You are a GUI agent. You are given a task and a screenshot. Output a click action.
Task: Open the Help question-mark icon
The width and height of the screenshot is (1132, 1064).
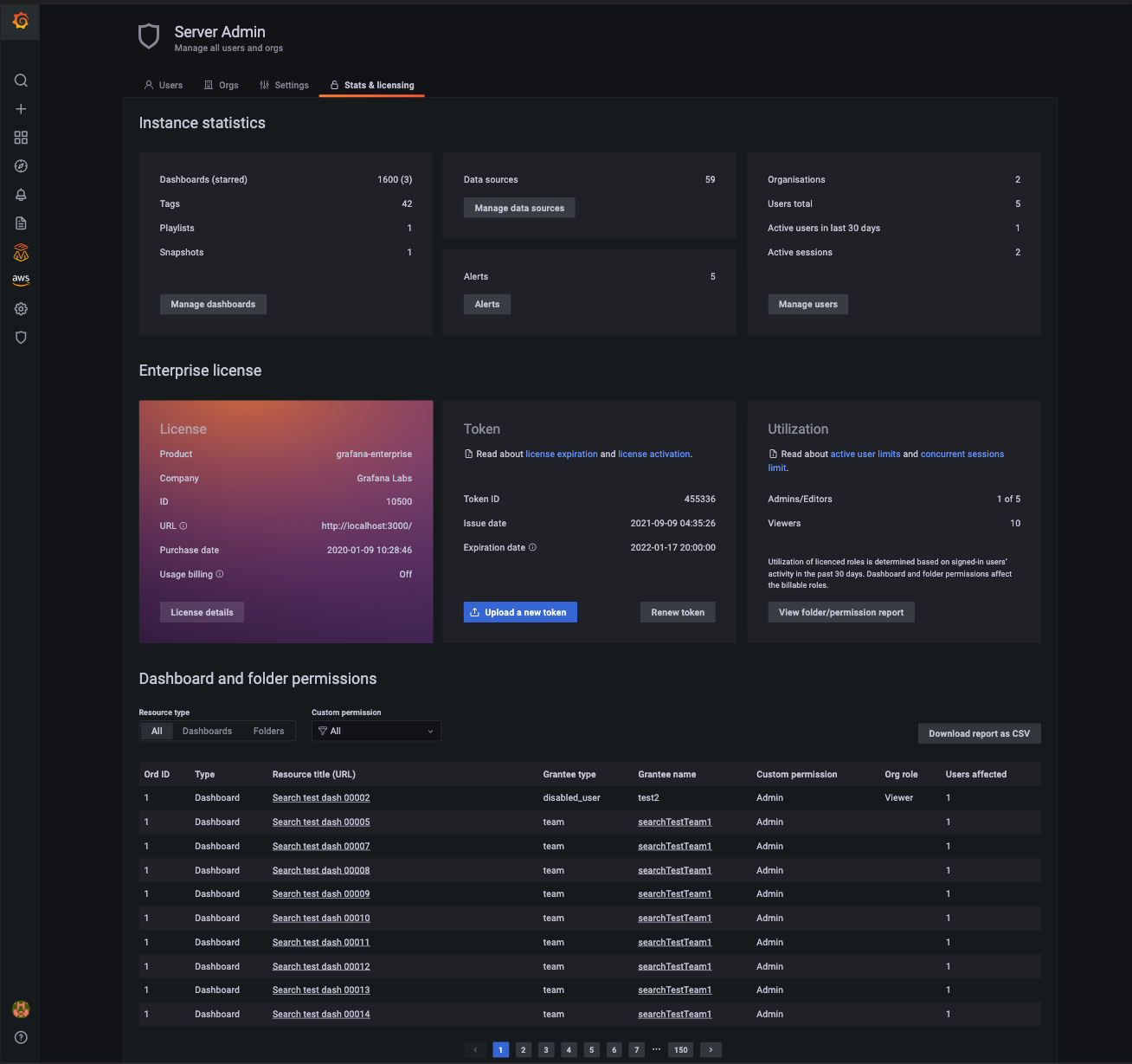tap(21, 1037)
